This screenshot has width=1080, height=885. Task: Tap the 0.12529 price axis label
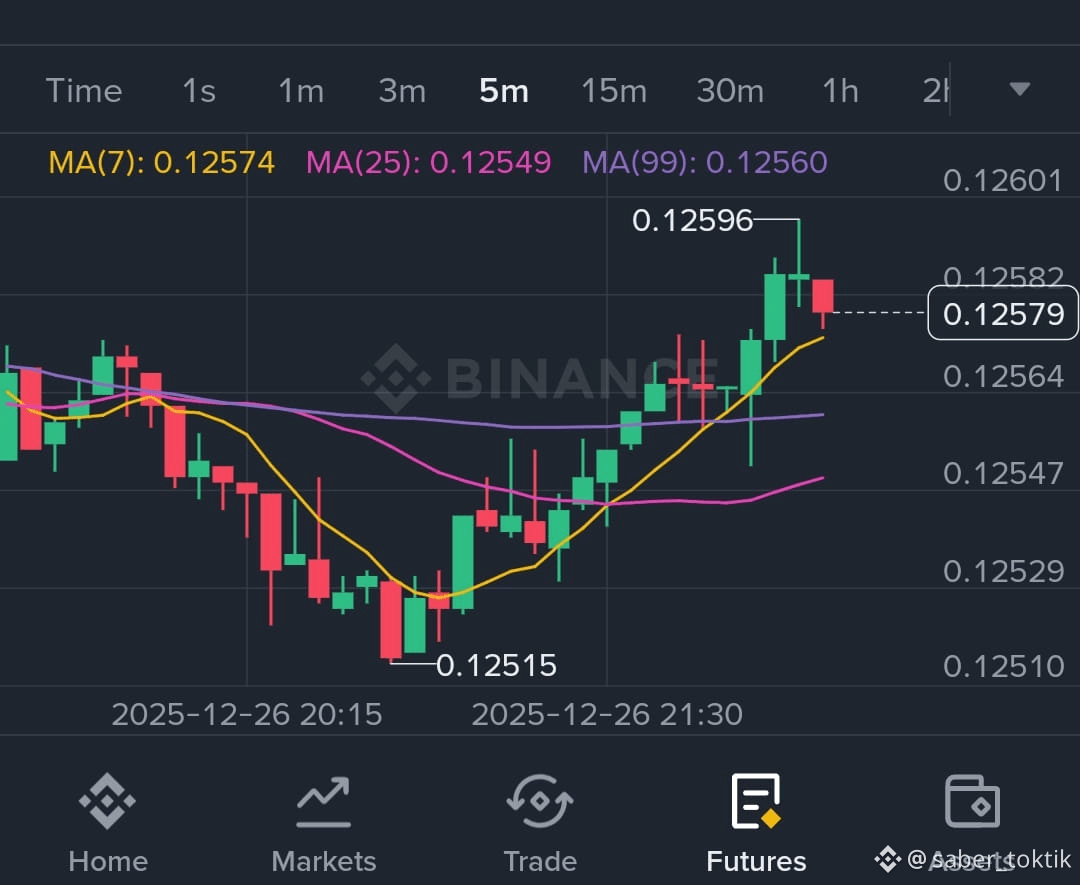1003,572
